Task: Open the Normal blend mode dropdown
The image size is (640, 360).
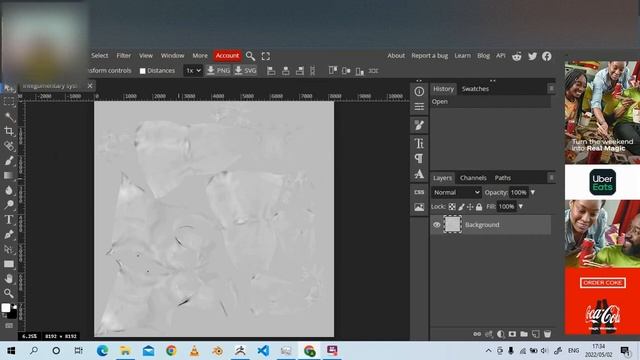Action: pos(456,192)
